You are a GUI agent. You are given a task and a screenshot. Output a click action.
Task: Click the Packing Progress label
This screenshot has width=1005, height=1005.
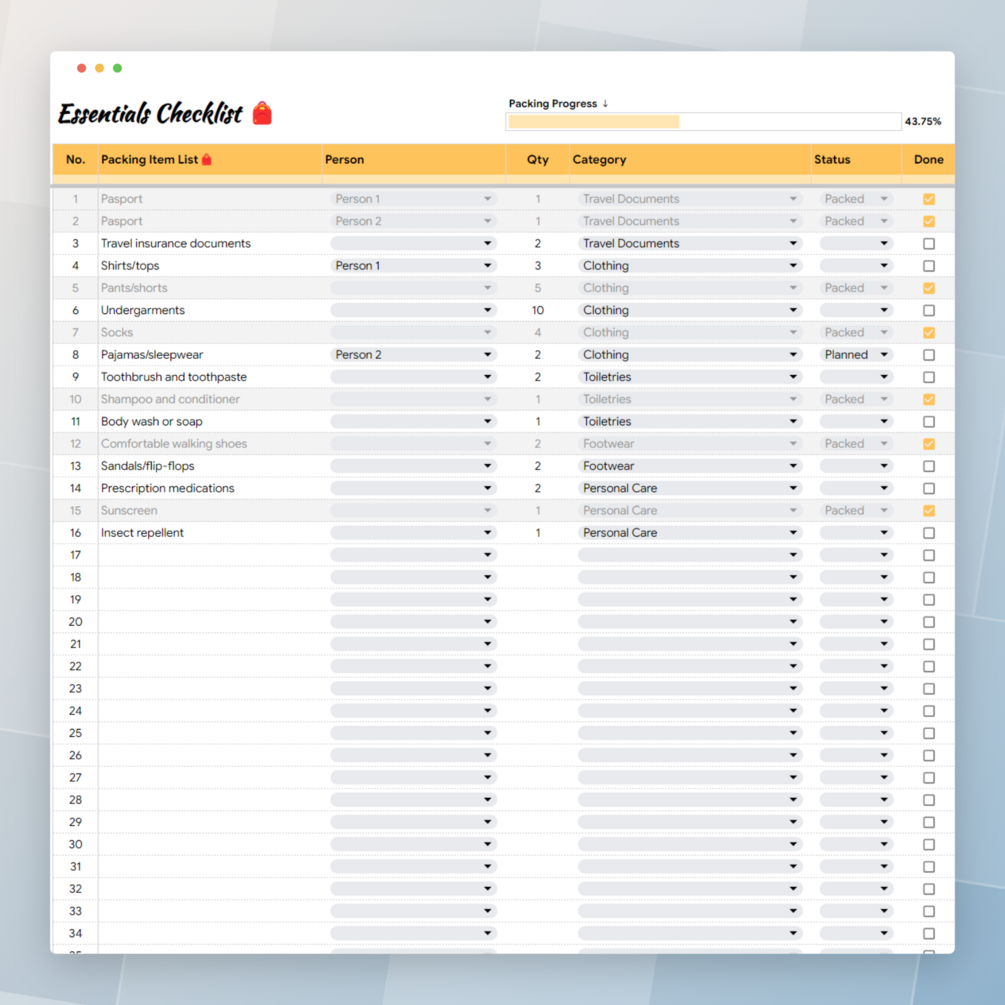tap(552, 103)
